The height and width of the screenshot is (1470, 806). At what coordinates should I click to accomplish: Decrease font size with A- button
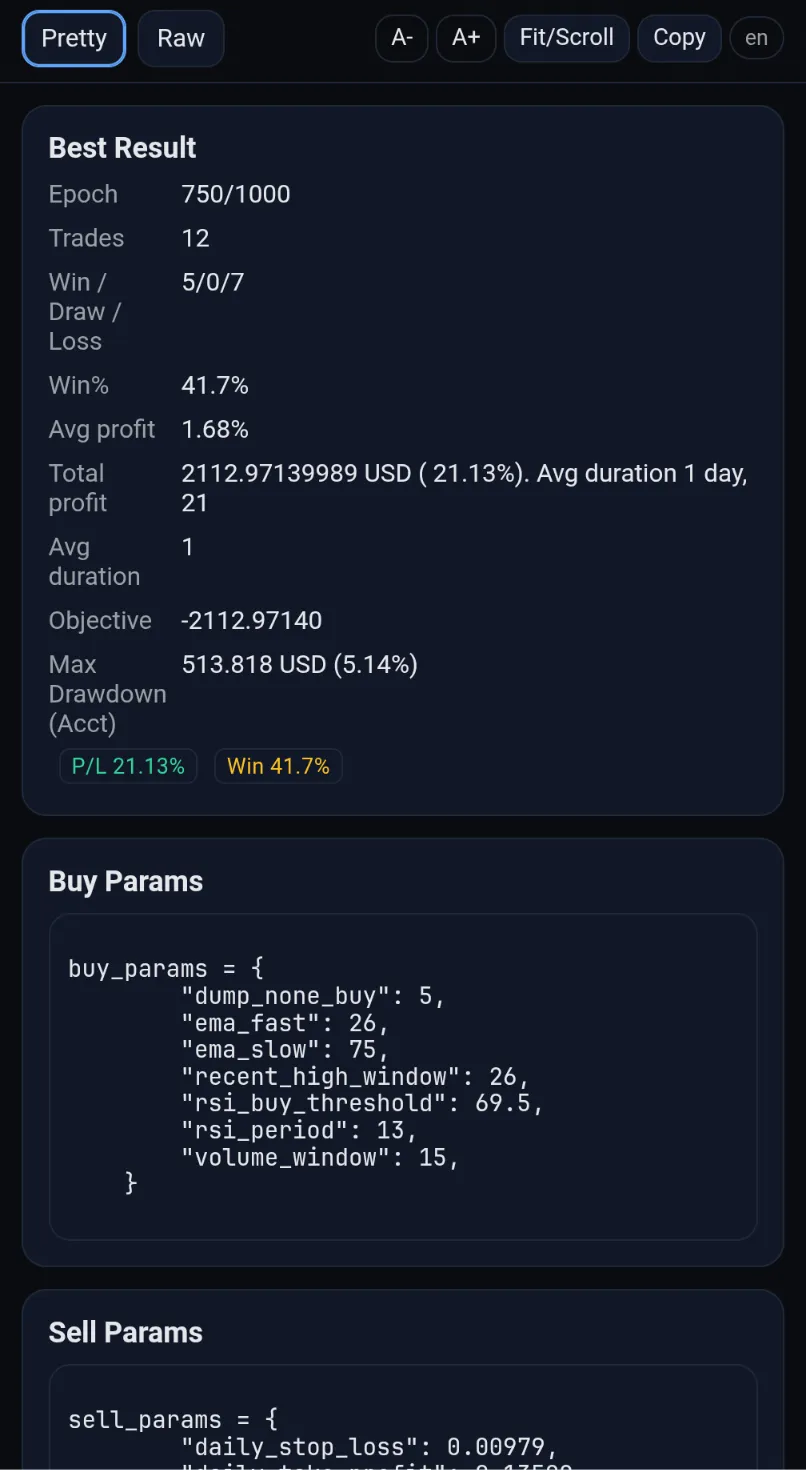tap(402, 38)
